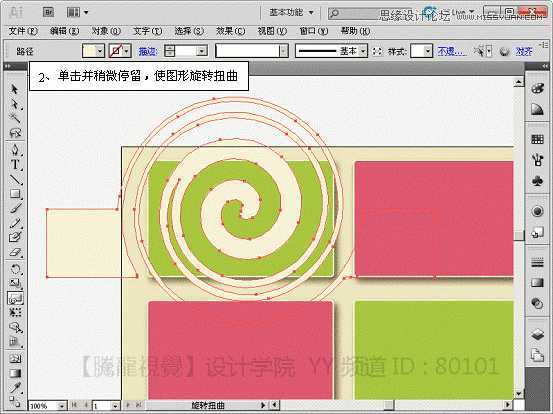
Task: Open the Color Guide panel icon
Action: [x=537, y=110]
